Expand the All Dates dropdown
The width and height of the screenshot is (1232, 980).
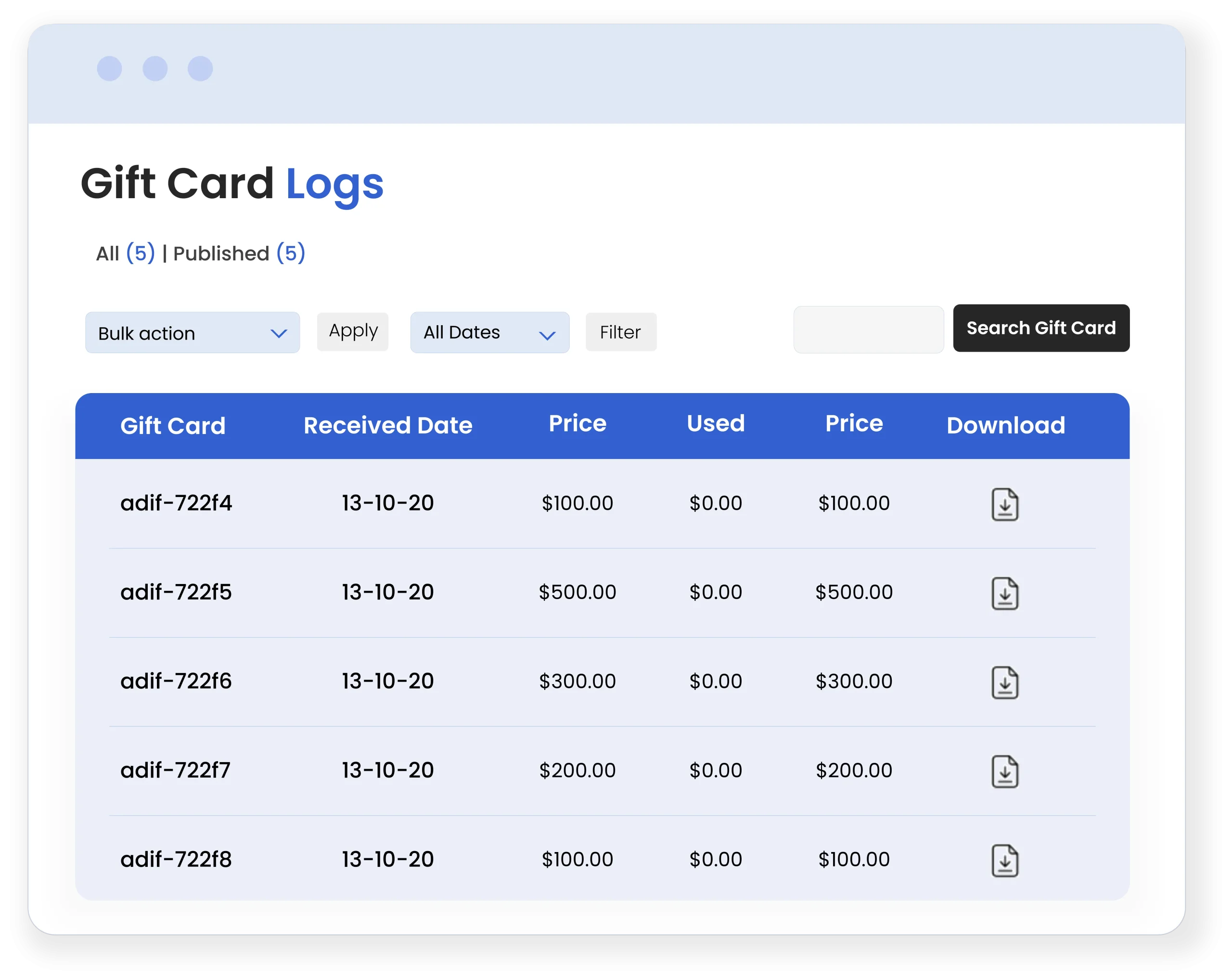click(x=489, y=333)
